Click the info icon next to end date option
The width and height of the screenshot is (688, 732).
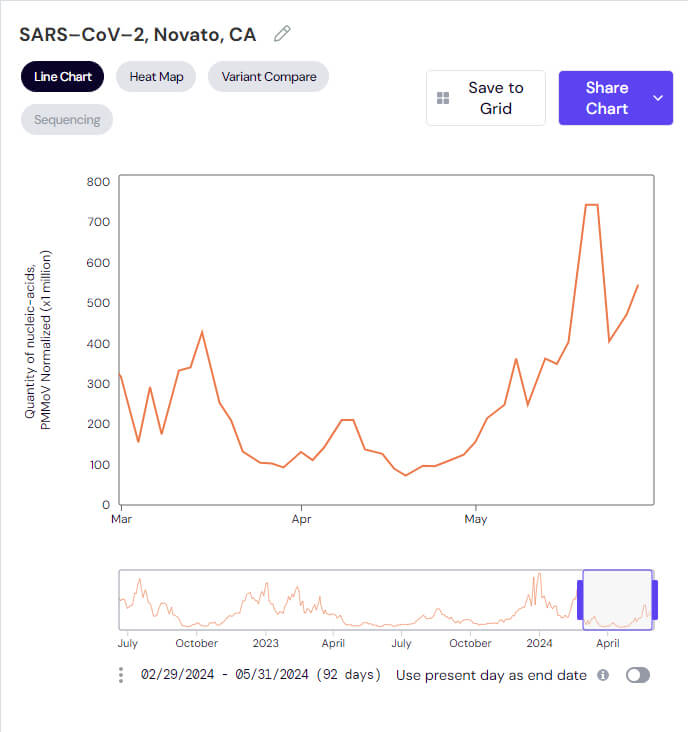coord(603,675)
